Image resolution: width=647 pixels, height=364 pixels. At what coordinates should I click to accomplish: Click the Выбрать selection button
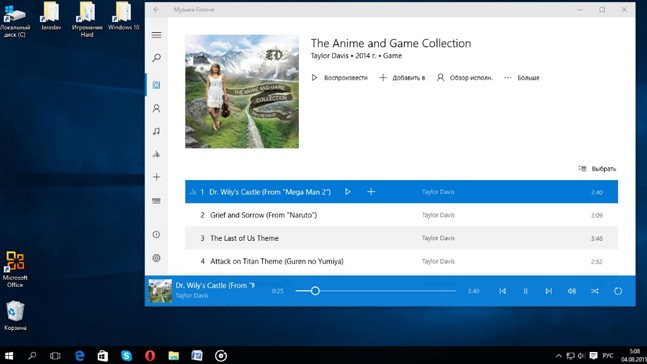coord(597,168)
